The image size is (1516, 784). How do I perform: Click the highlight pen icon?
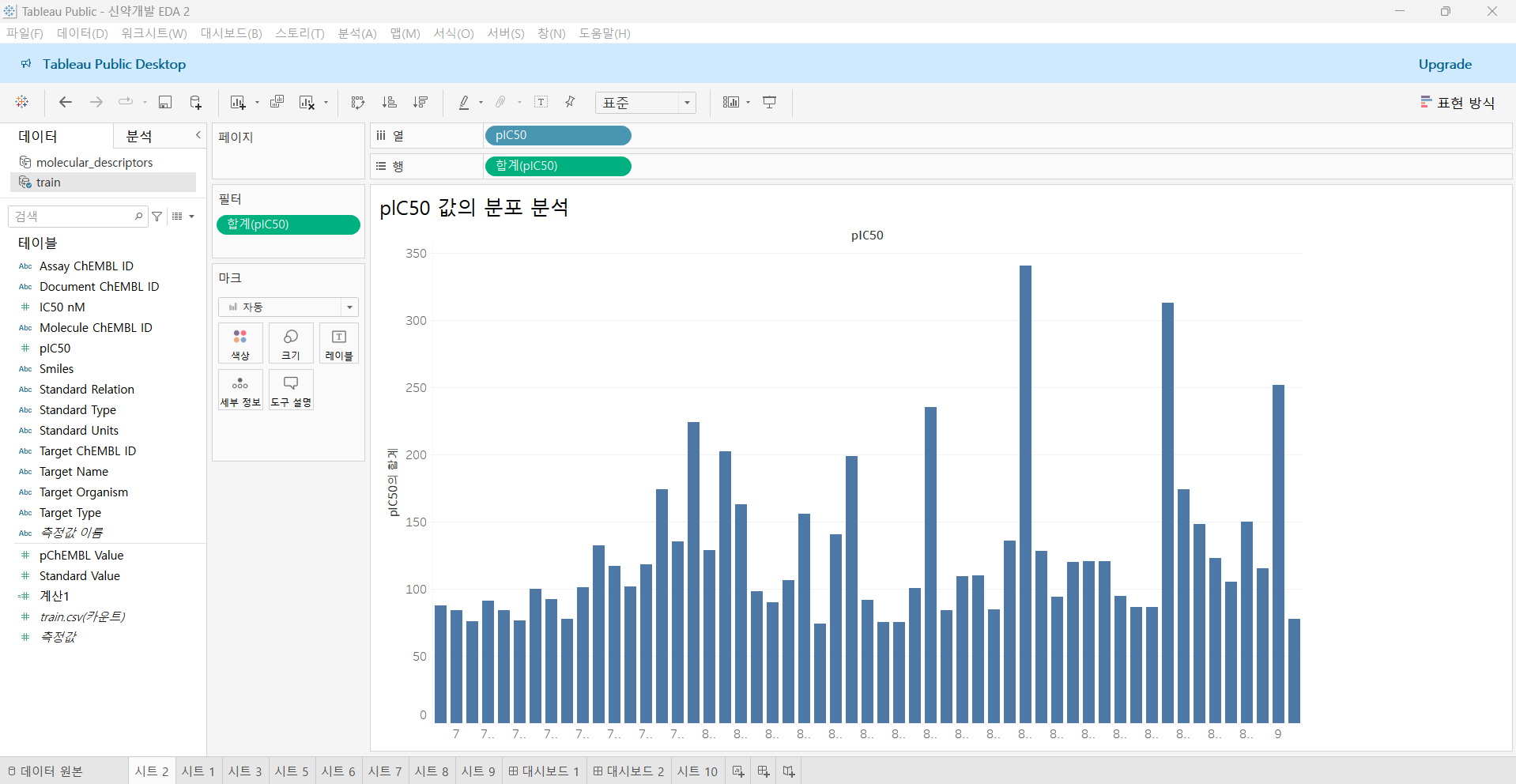(x=464, y=102)
